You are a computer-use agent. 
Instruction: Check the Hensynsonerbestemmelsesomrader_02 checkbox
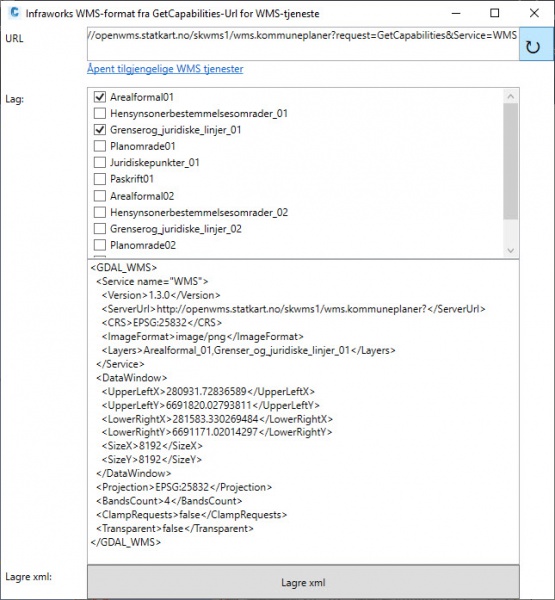[100, 212]
